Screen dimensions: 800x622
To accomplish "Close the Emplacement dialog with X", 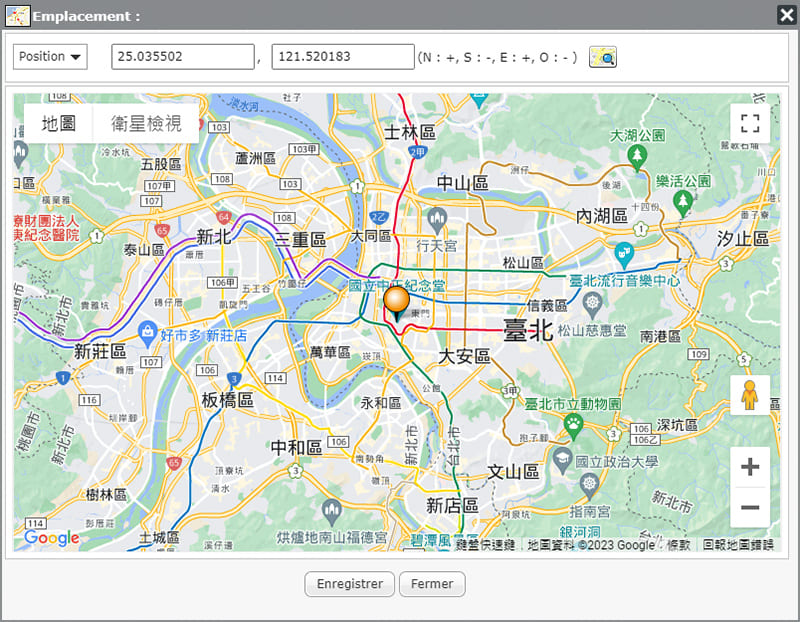I will [786, 15].
